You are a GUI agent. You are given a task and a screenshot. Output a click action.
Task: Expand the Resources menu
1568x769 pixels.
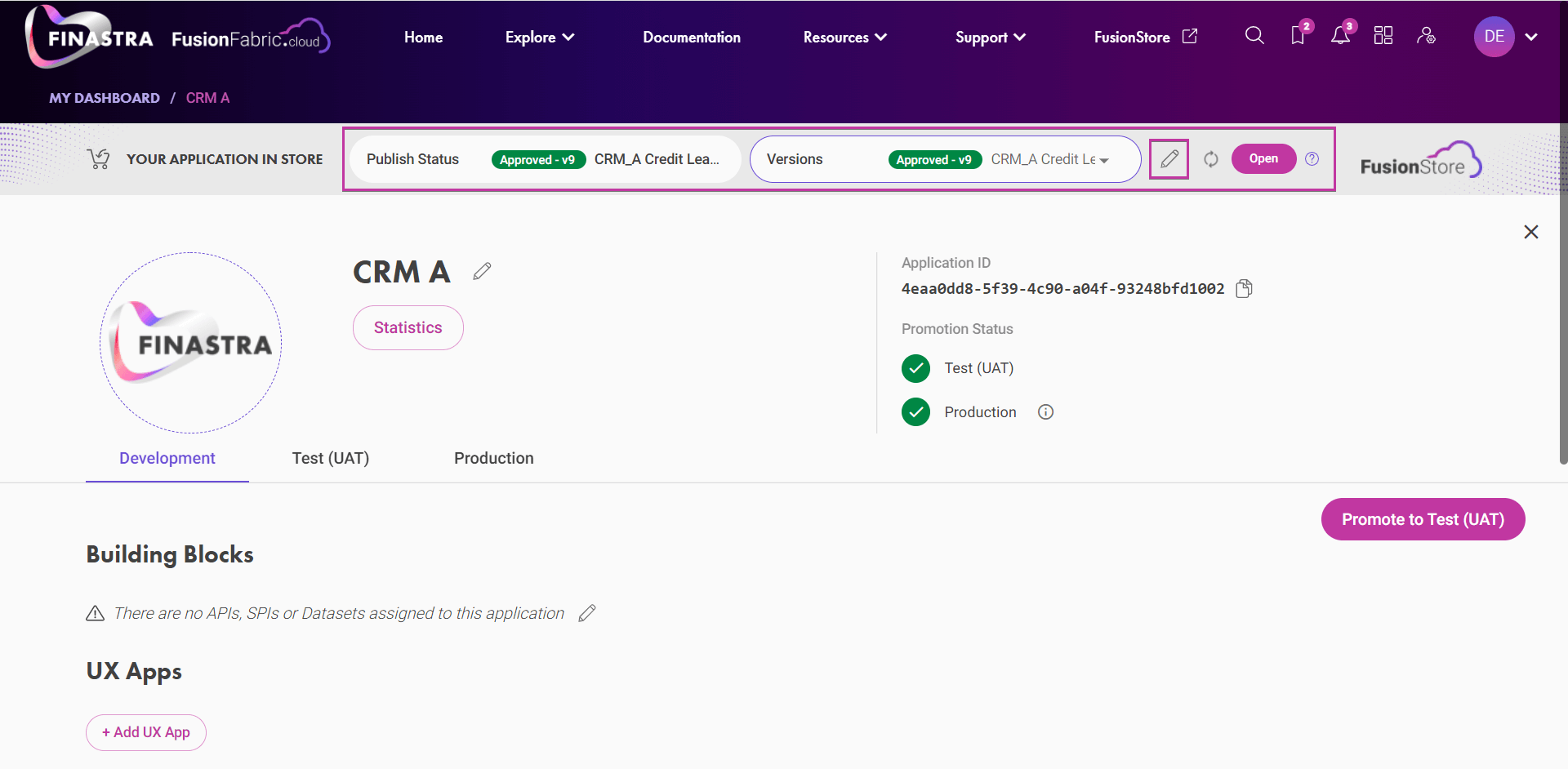[x=844, y=37]
